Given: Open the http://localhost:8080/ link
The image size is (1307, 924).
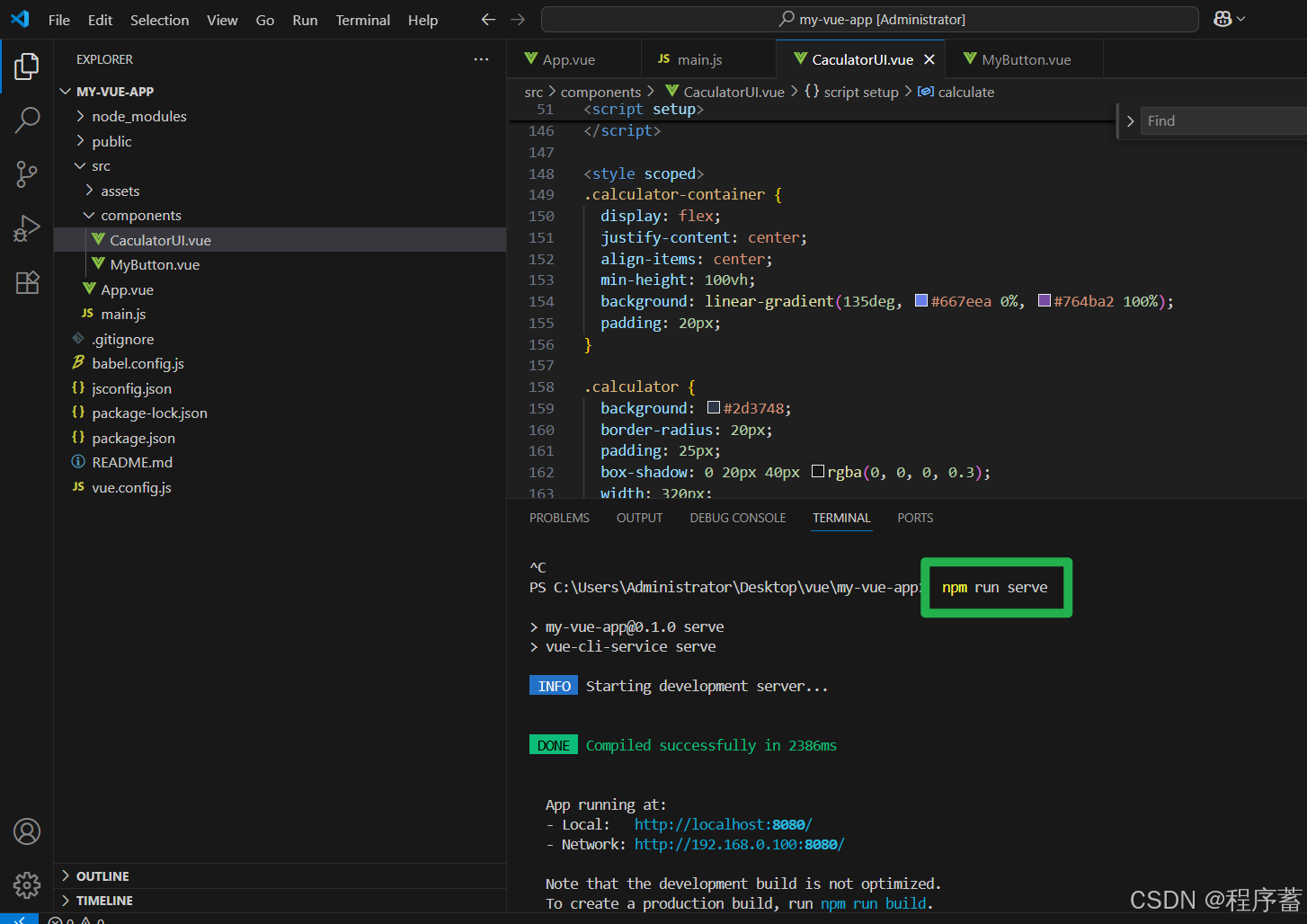Looking at the screenshot, I should tap(723, 824).
